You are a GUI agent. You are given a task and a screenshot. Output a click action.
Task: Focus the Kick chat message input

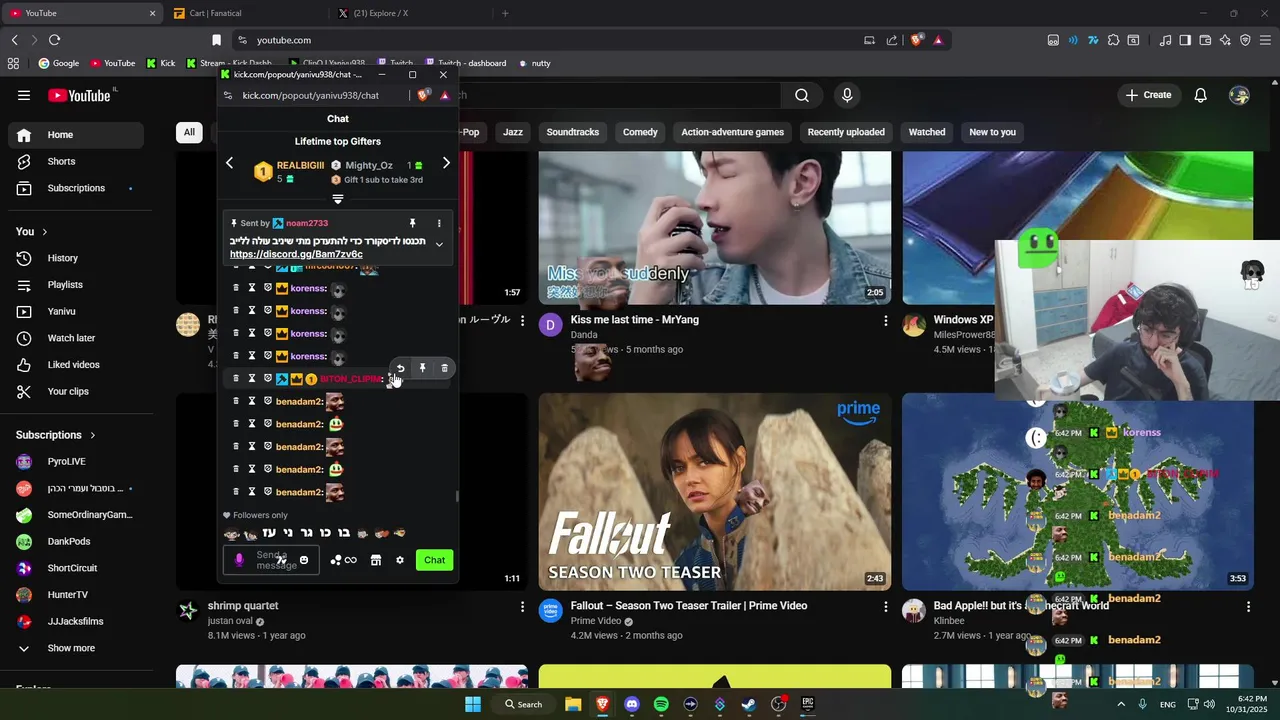tap(271, 560)
